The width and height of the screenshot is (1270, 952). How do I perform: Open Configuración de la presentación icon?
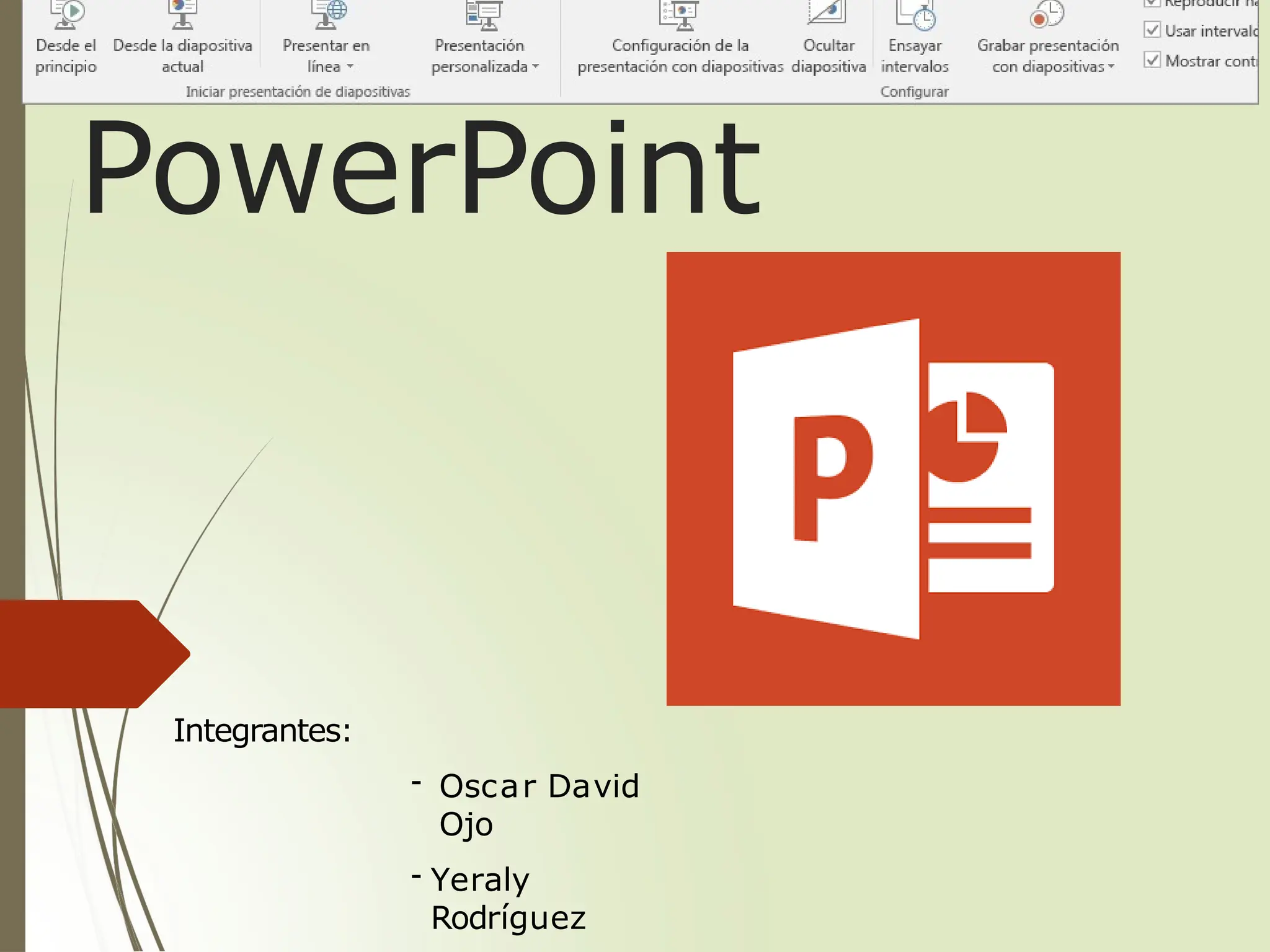click(680, 14)
